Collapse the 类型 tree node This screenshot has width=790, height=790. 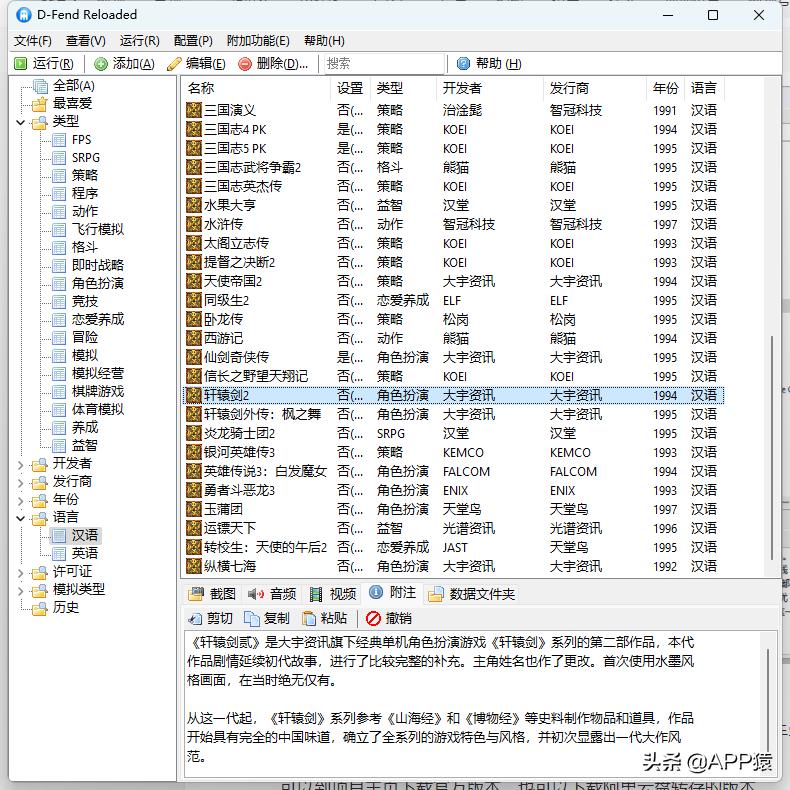pyautogui.click(x=21, y=122)
